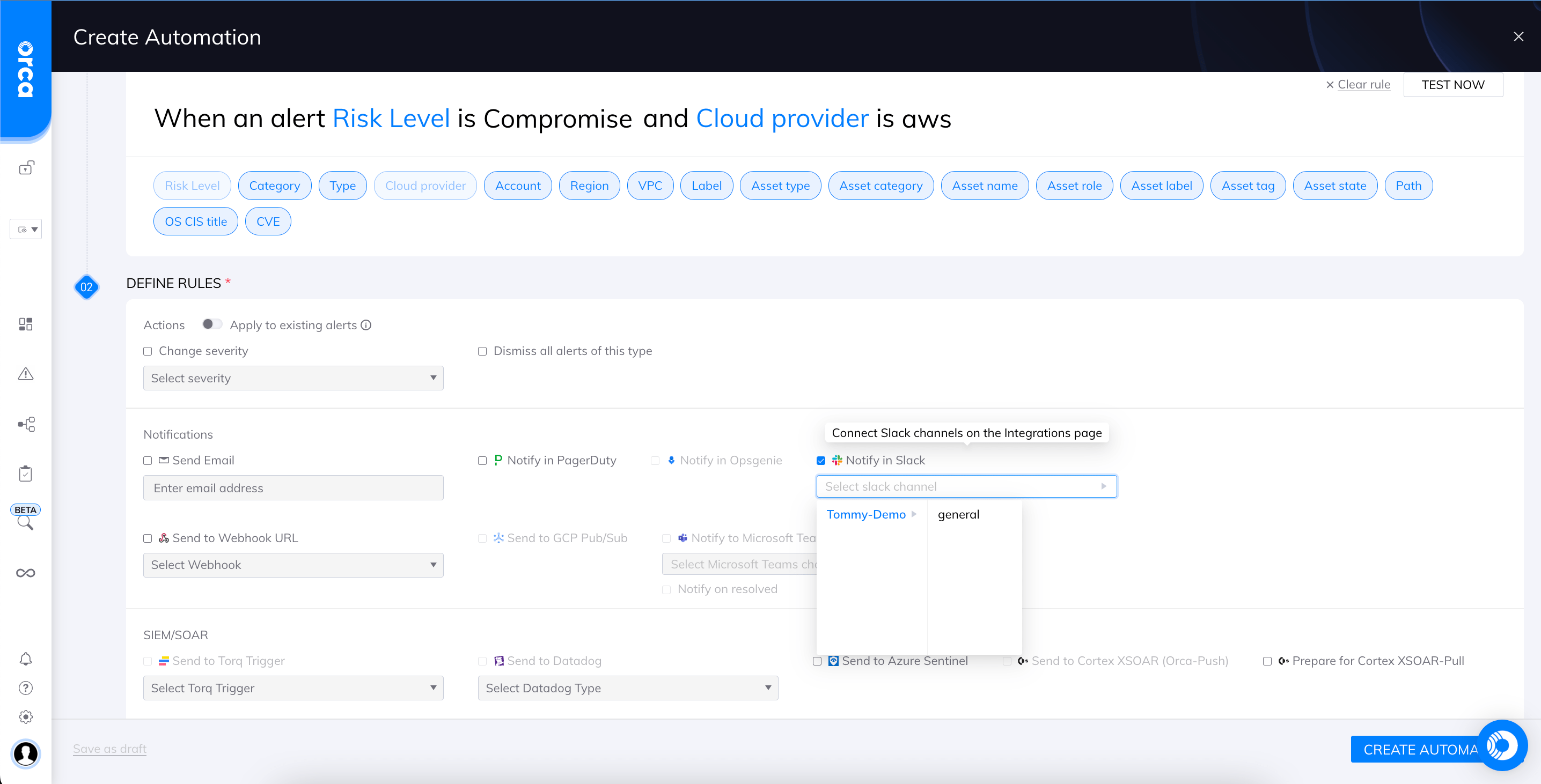
Task: Select the Asset tag filter pill
Action: pos(1248,186)
